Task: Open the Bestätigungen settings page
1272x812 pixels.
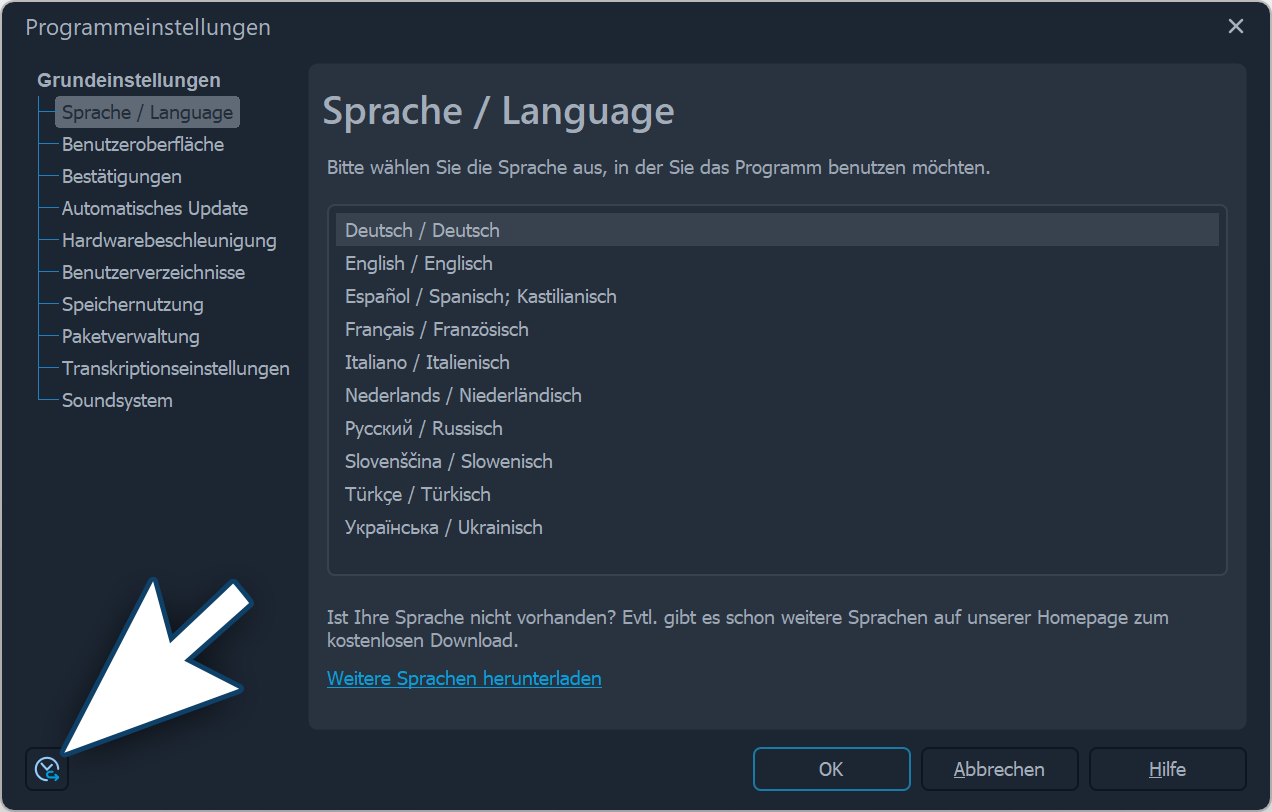Action: coord(122,176)
